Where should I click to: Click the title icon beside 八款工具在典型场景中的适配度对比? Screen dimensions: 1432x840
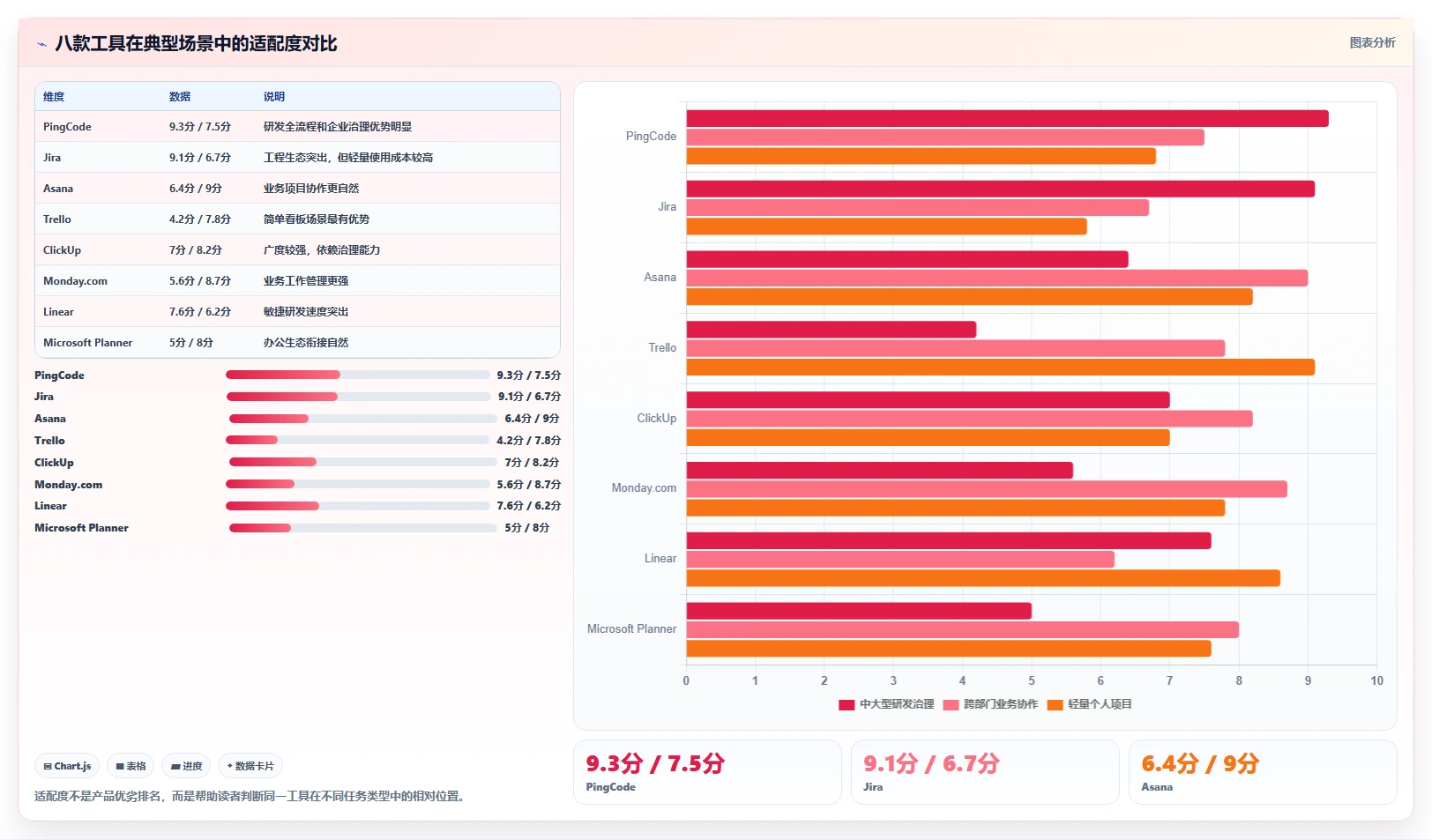[41, 44]
